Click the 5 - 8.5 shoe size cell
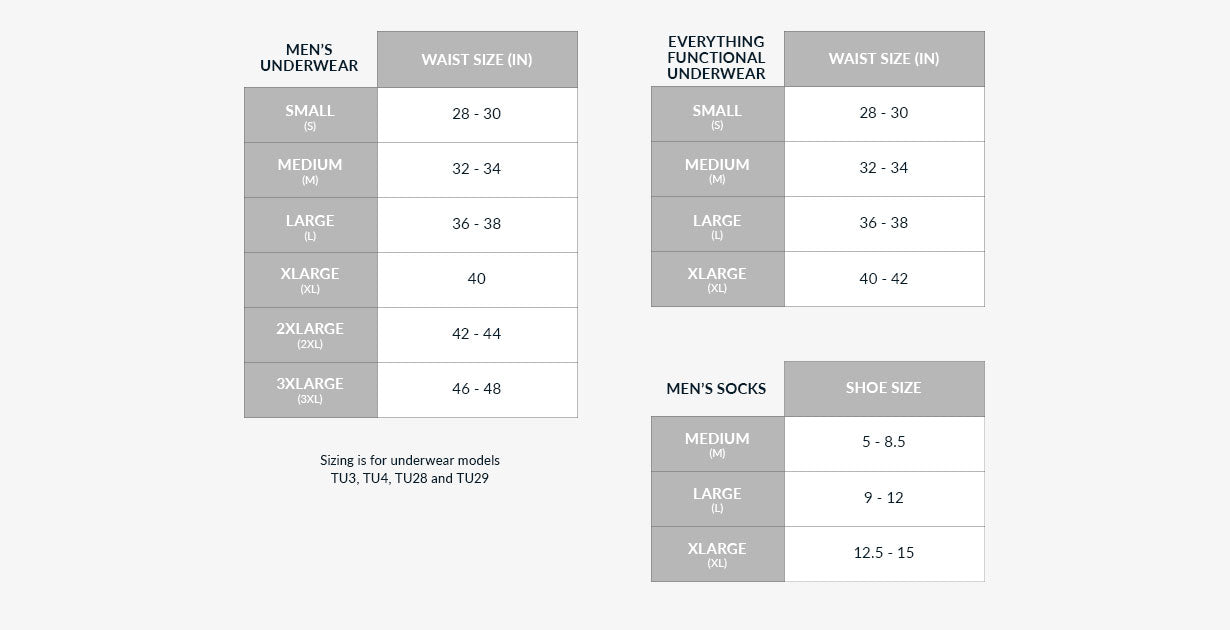Viewport: 1230px width, 630px height. [x=884, y=442]
